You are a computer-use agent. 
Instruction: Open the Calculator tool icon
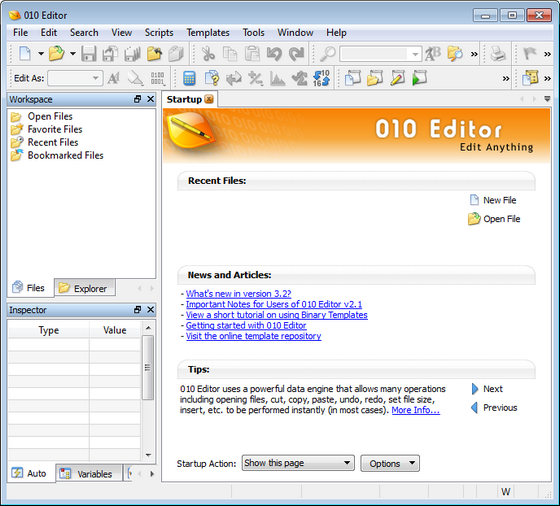pos(189,78)
